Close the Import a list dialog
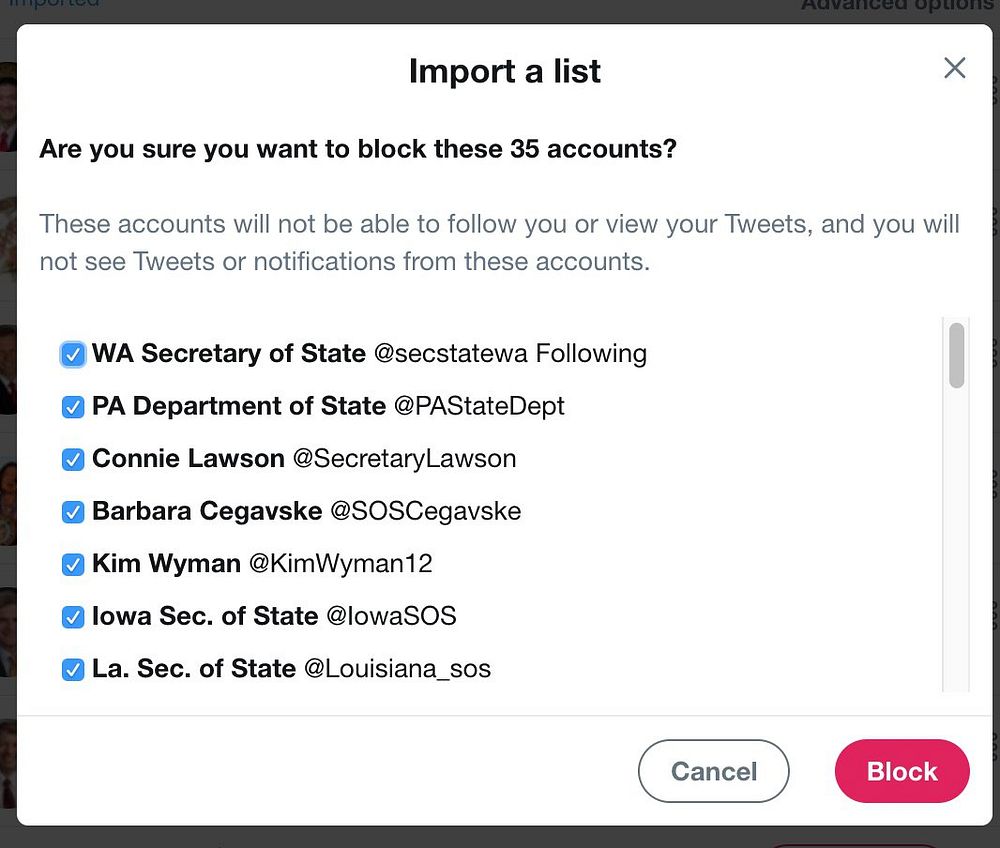Image resolution: width=1000 pixels, height=848 pixels. click(955, 68)
